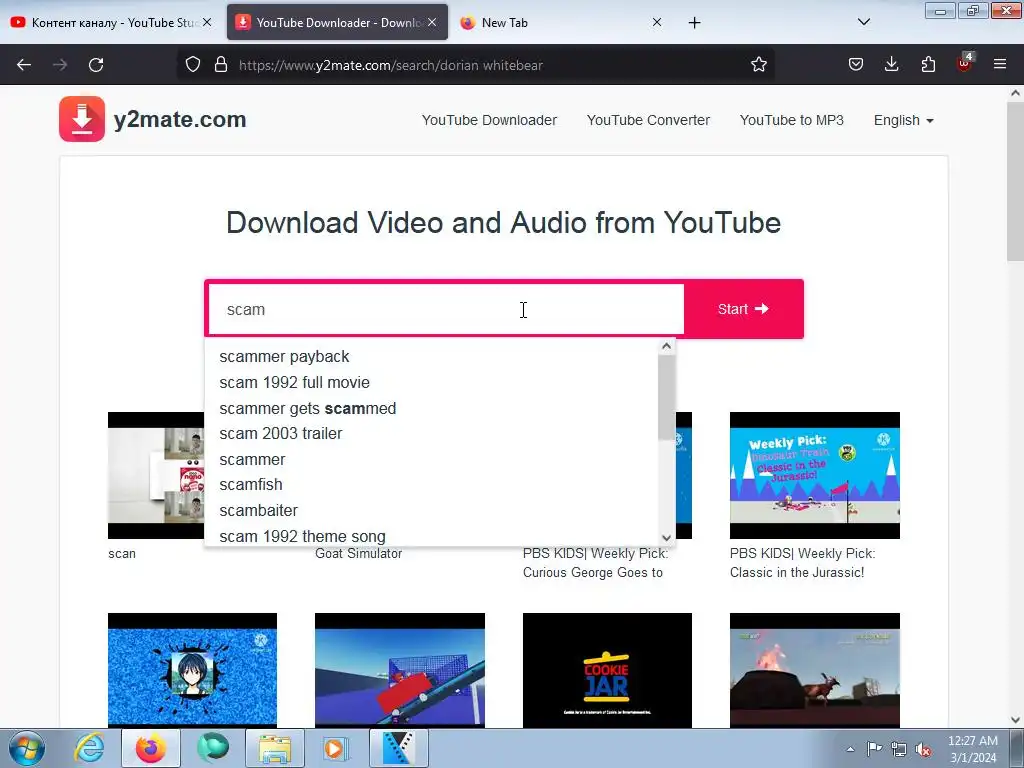Click the Start search button
This screenshot has height=768, width=1024.
pos(743,309)
